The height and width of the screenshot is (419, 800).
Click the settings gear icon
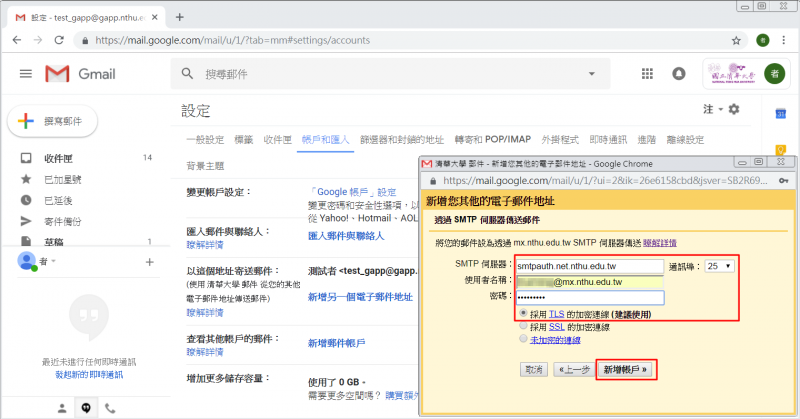click(x=734, y=108)
